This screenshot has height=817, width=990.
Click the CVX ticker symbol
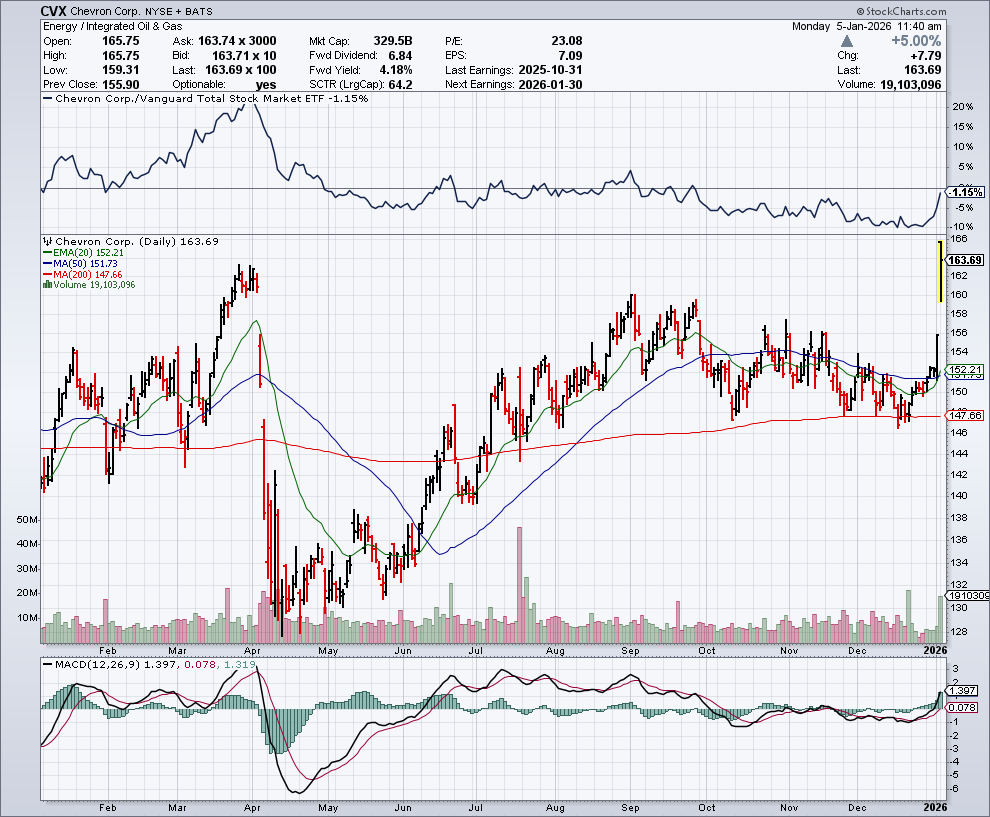pos(54,11)
